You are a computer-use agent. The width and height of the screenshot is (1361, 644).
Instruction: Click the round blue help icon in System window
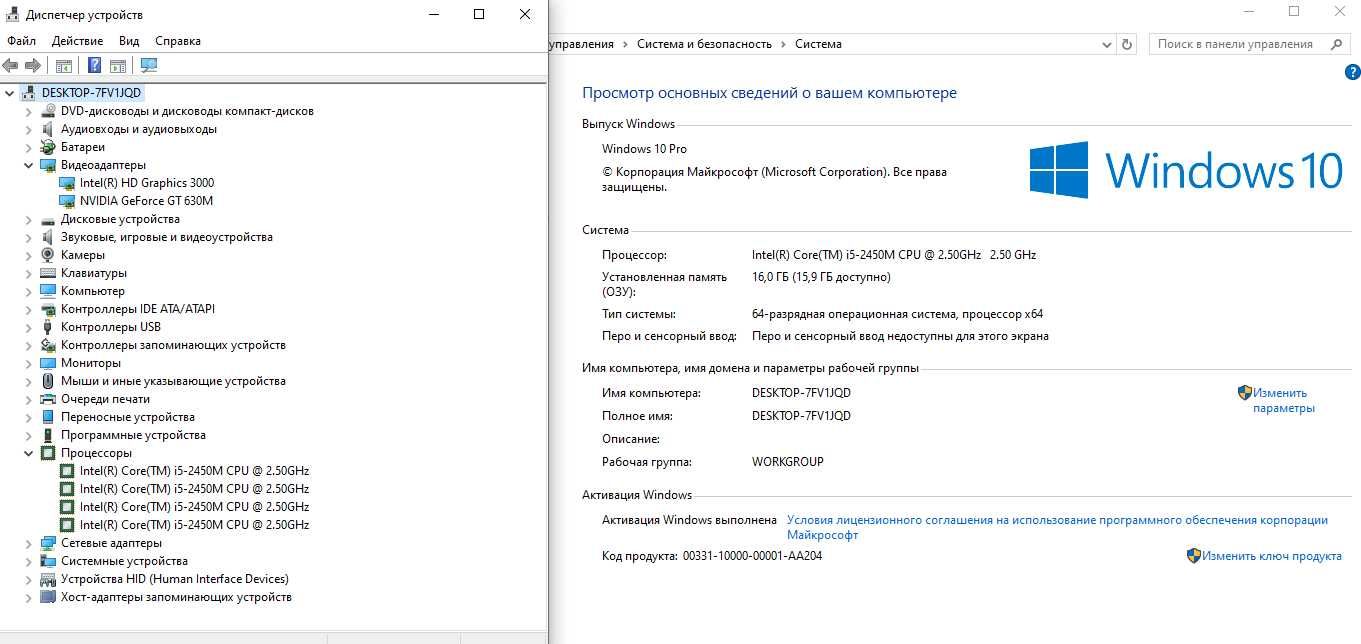1352,72
